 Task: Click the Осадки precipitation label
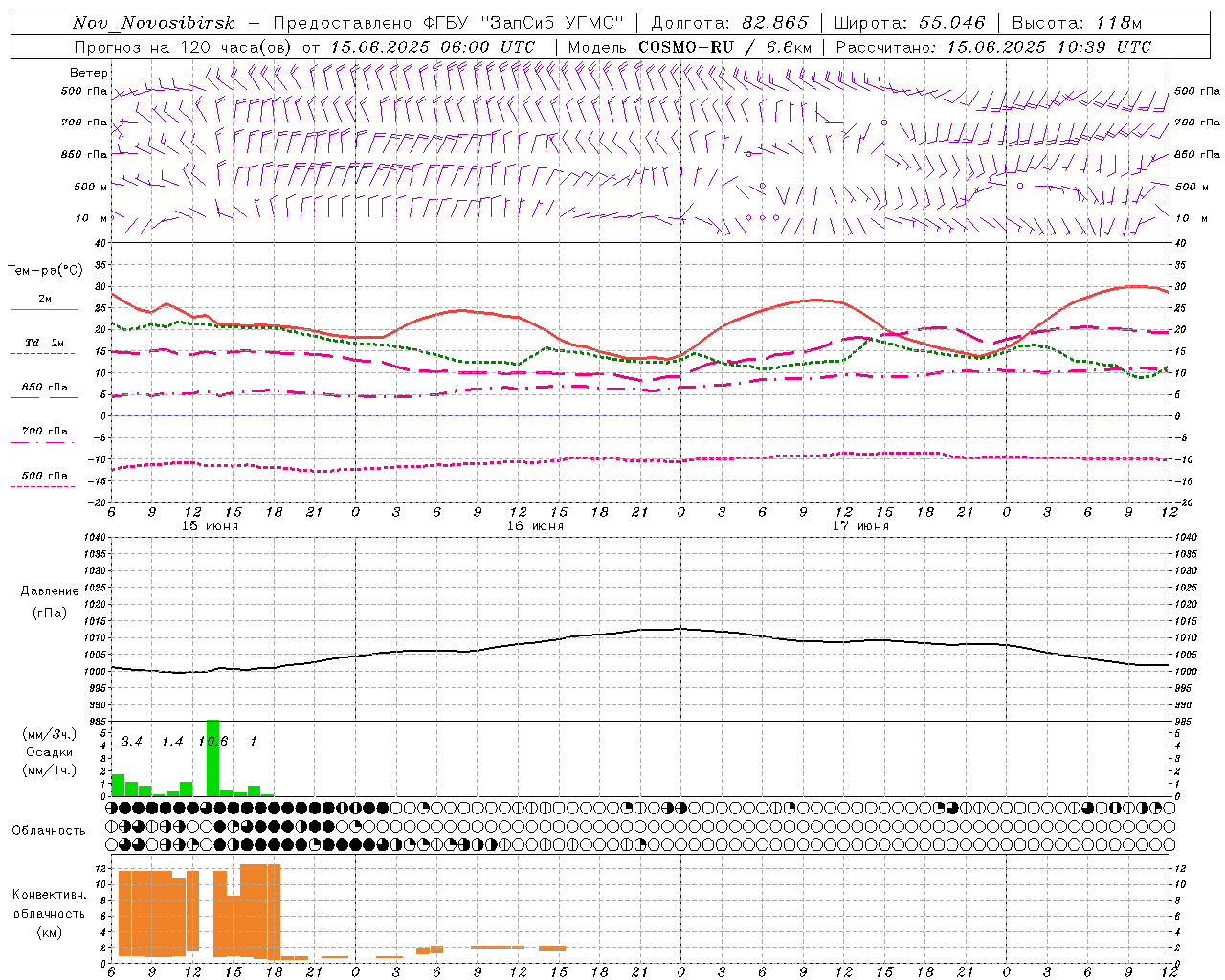click(49, 752)
